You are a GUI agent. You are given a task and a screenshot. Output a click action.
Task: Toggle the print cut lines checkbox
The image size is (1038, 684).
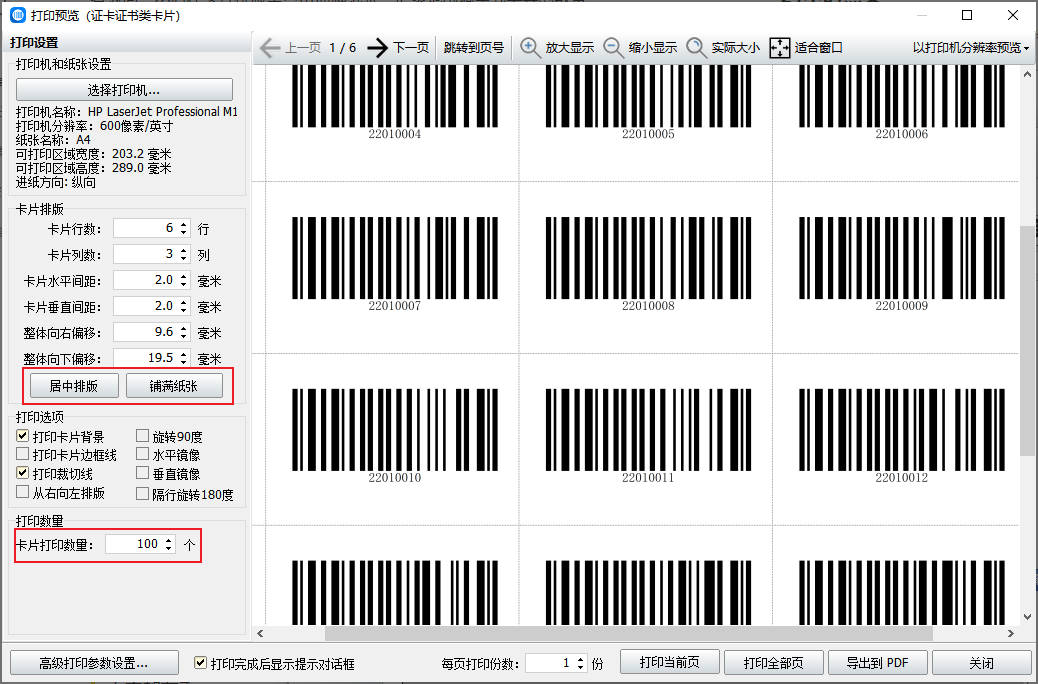(x=23, y=473)
